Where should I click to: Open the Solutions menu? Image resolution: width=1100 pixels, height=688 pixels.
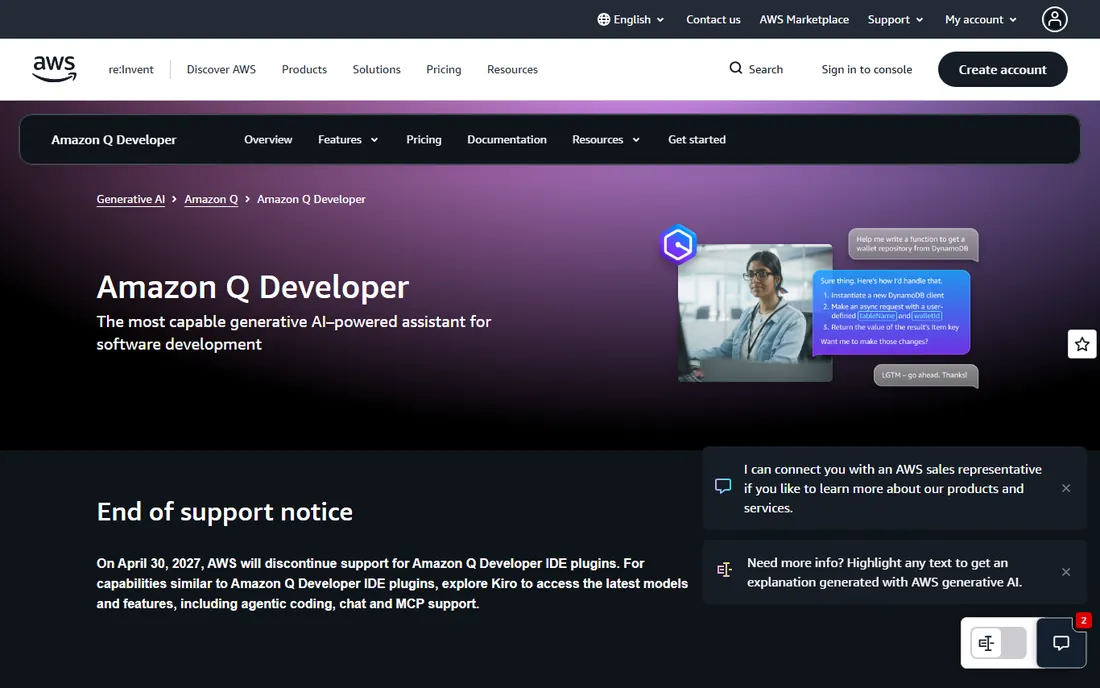point(376,69)
